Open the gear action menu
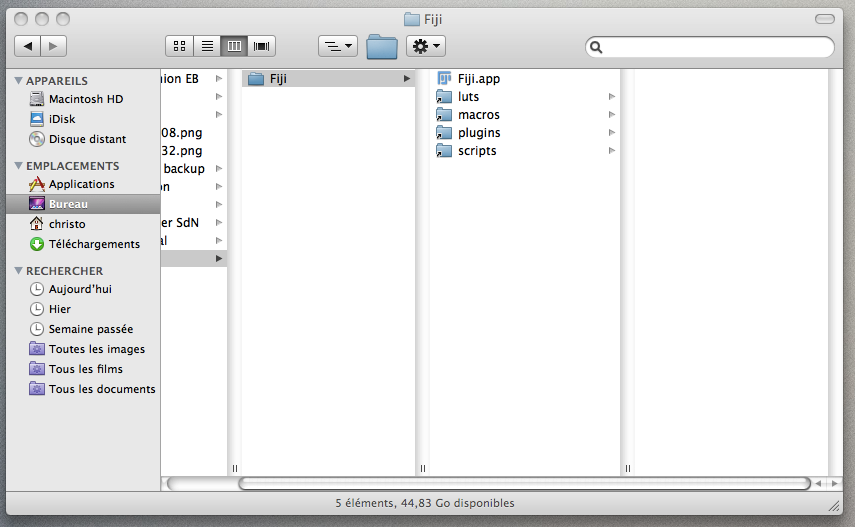 [426, 46]
